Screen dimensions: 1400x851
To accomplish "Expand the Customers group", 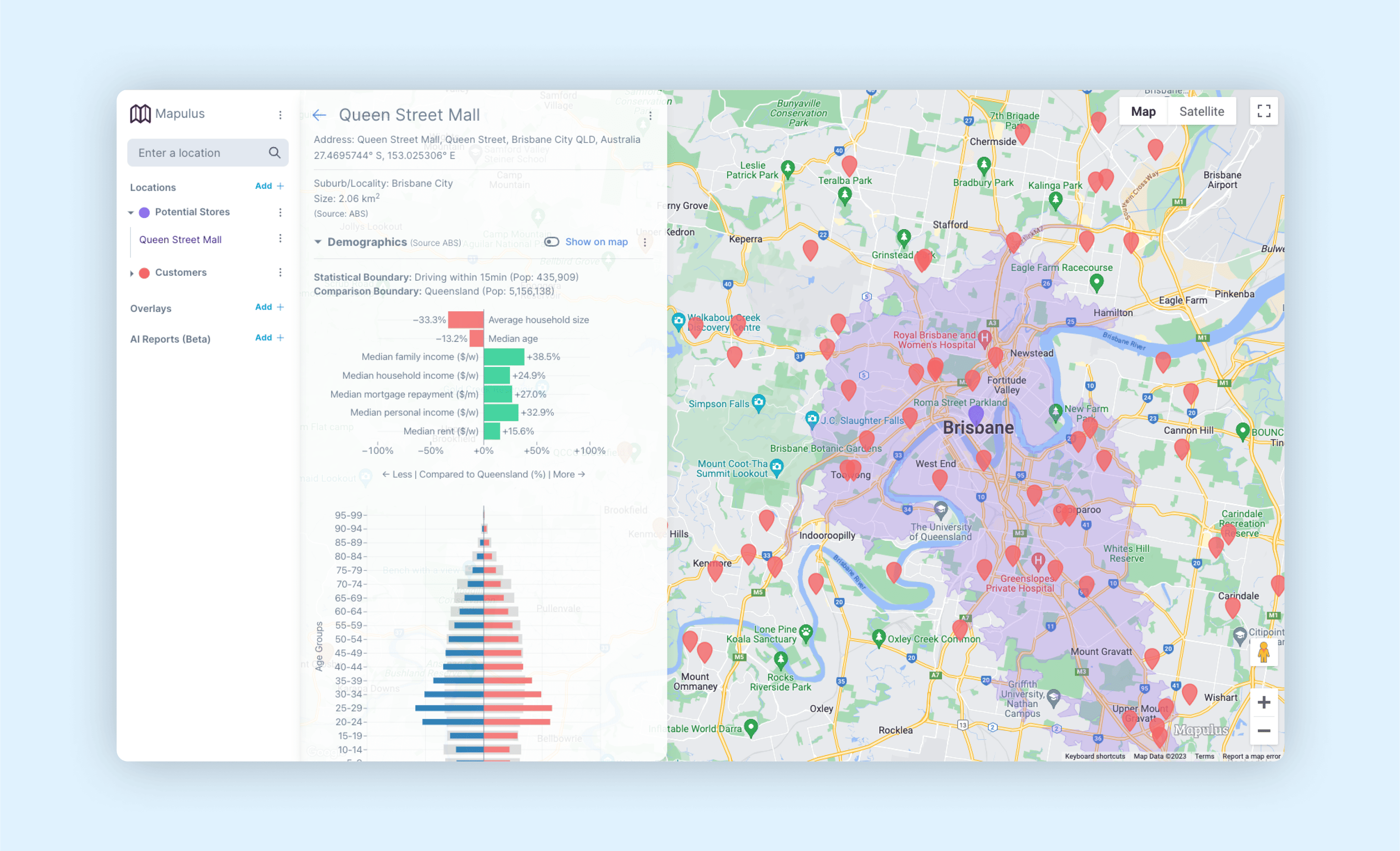I will tap(131, 273).
